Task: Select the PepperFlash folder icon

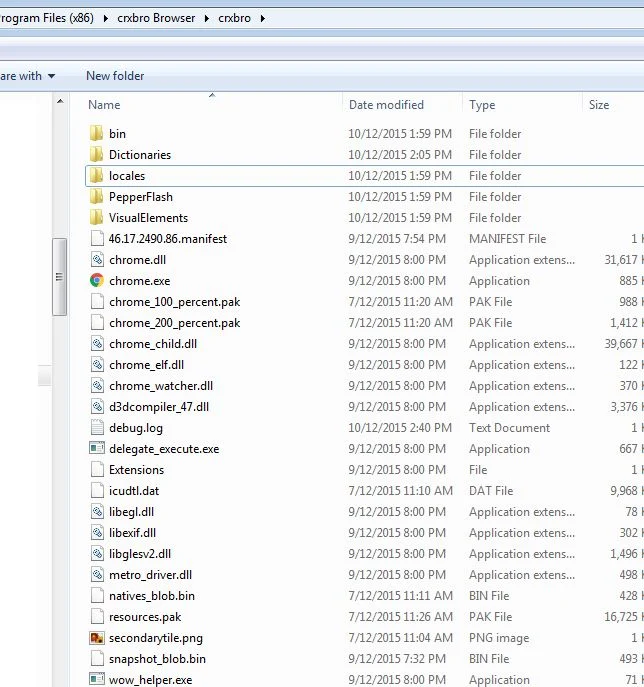Action: 96,196
